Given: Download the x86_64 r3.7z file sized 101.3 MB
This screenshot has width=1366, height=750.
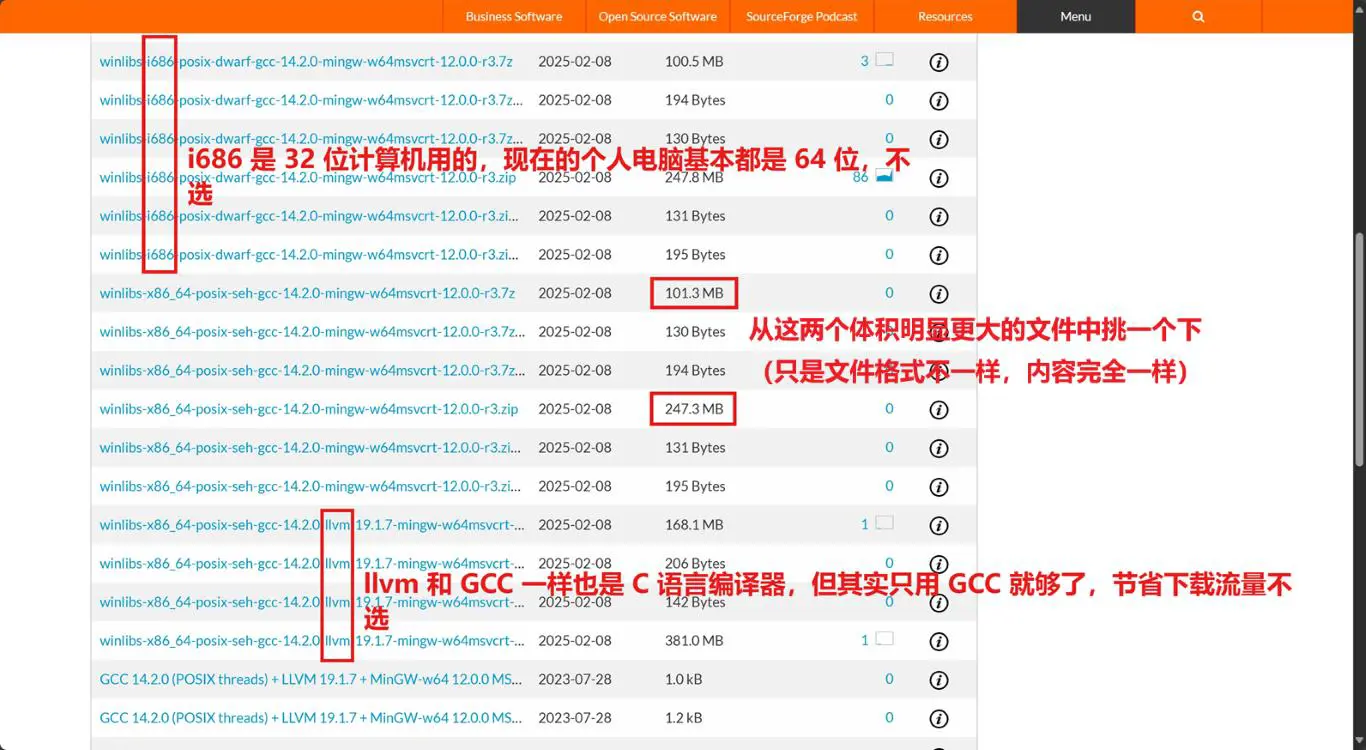Looking at the screenshot, I should pyautogui.click(x=307, y=293).
